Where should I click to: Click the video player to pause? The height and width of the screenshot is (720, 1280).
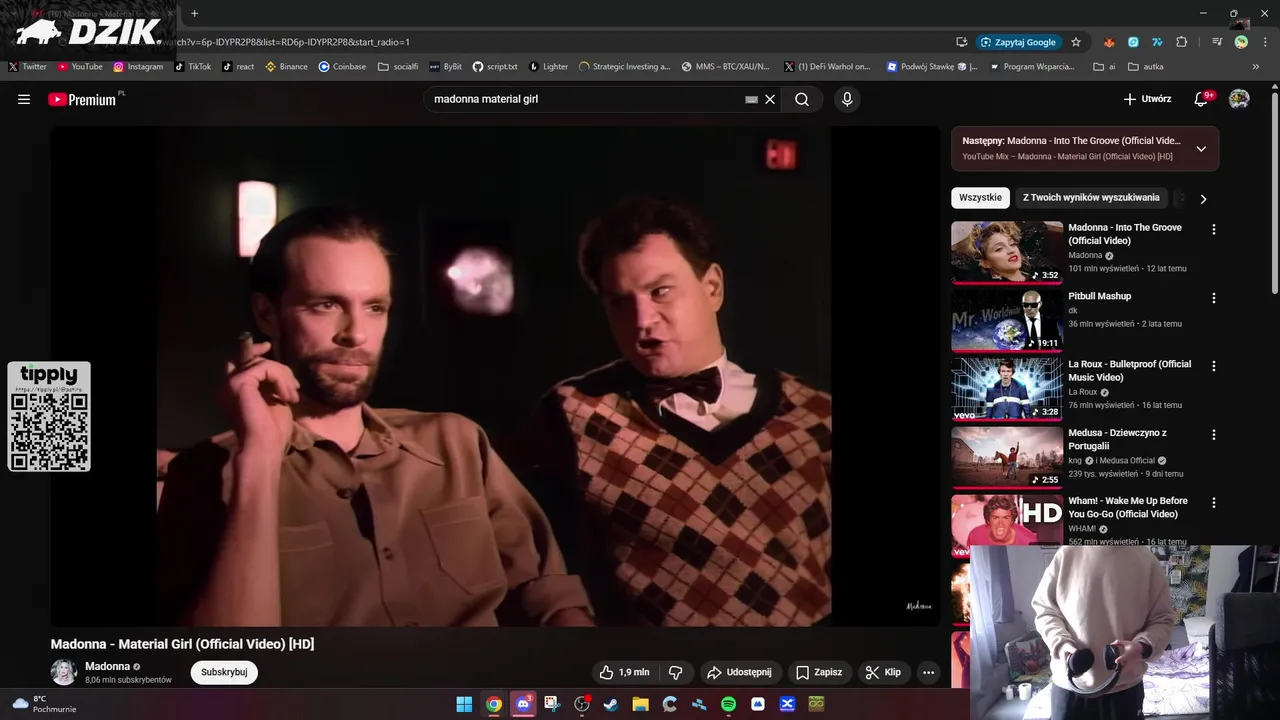pos(495,376)
